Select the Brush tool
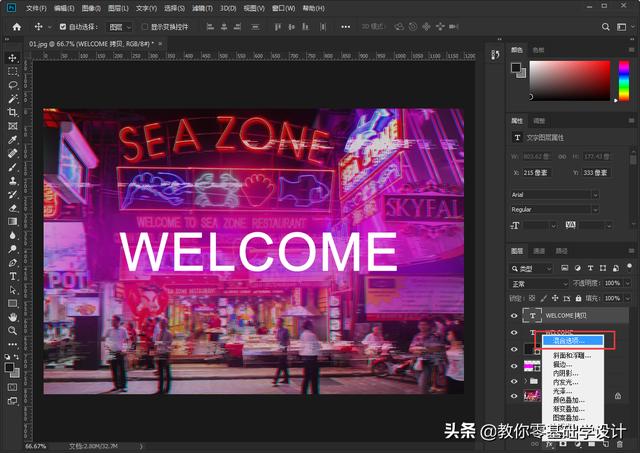Image resolution: width=640 pixels, height=453 pixels. [13, 167]
